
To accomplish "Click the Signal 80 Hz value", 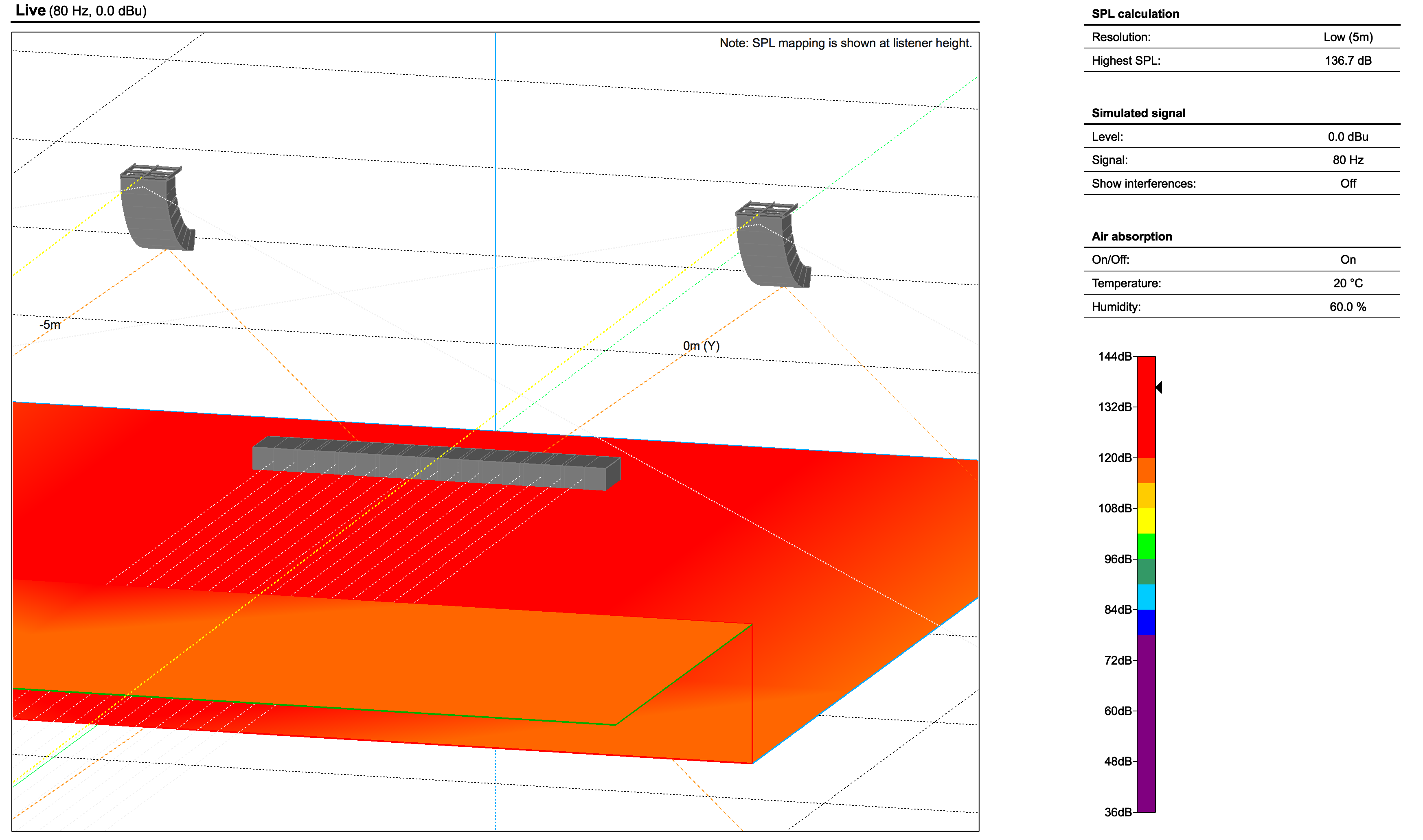I will click(x=1348, y=160).
